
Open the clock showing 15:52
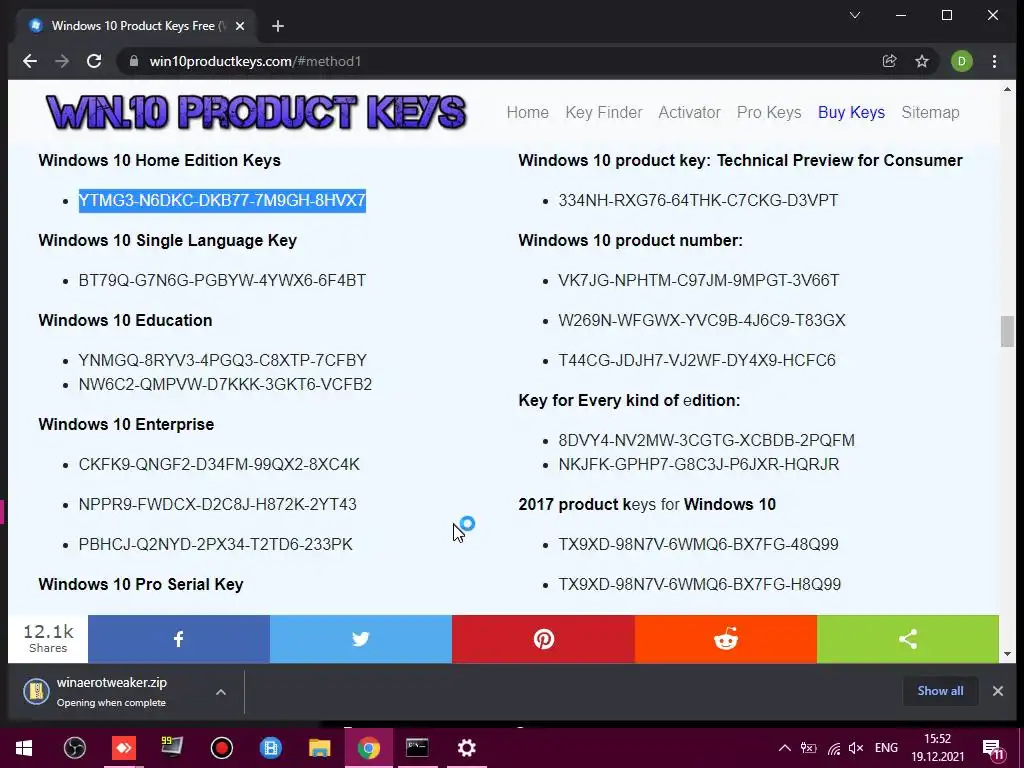pyautogui.click(x=937, y=748)
